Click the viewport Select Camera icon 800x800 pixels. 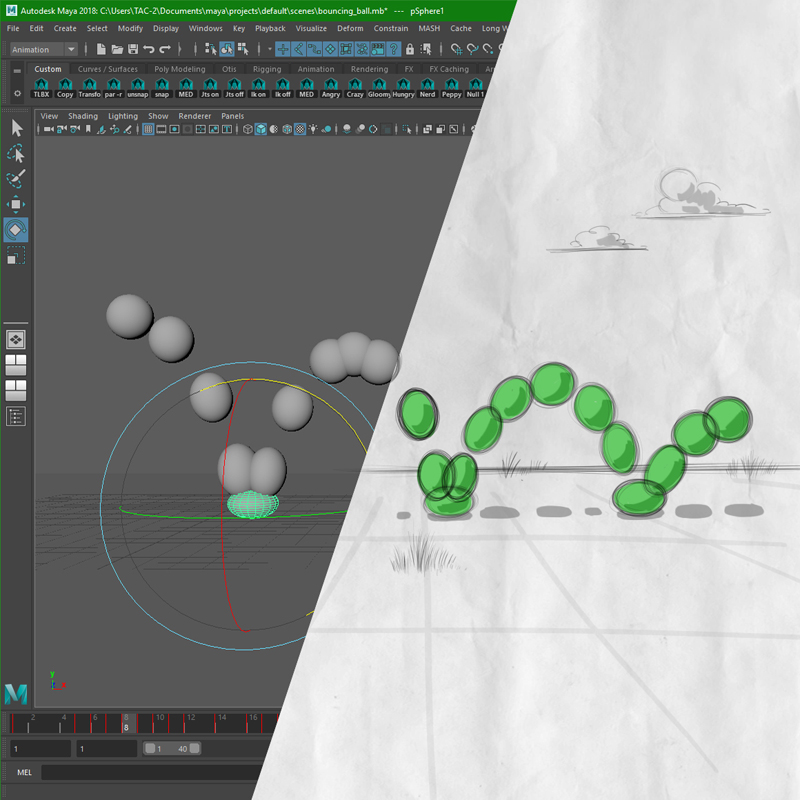pos(48,129)
